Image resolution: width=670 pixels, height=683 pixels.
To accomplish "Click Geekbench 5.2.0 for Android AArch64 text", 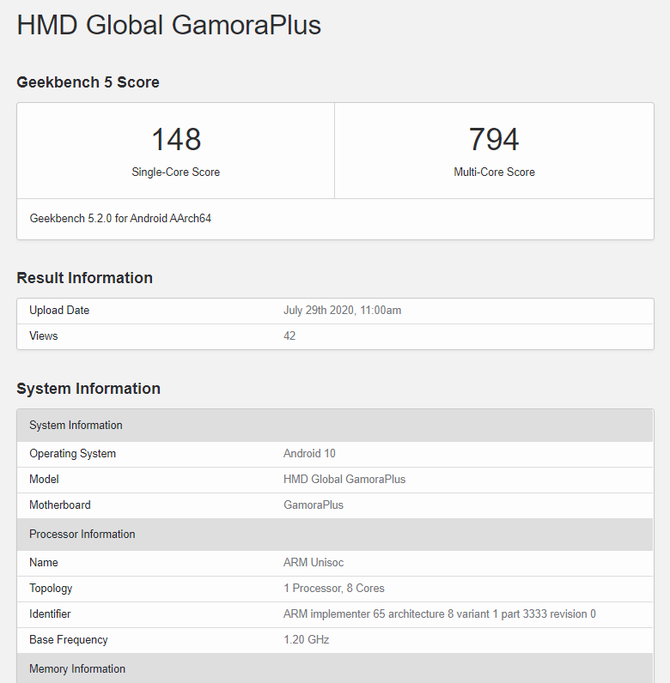I will (x=120, y=218).
